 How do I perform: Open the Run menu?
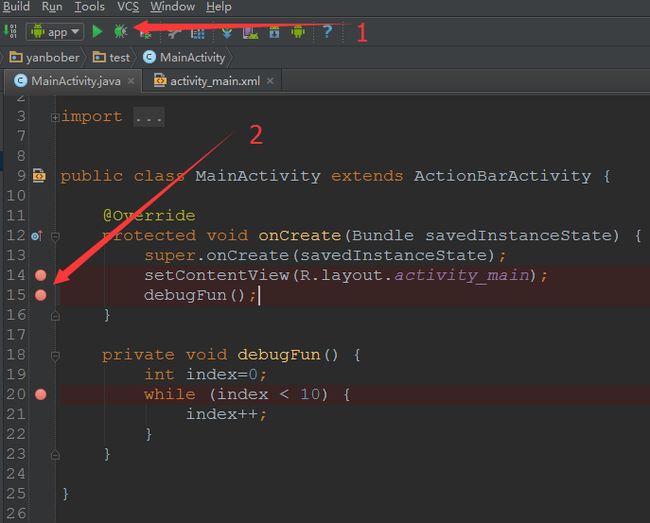[52, 7]
